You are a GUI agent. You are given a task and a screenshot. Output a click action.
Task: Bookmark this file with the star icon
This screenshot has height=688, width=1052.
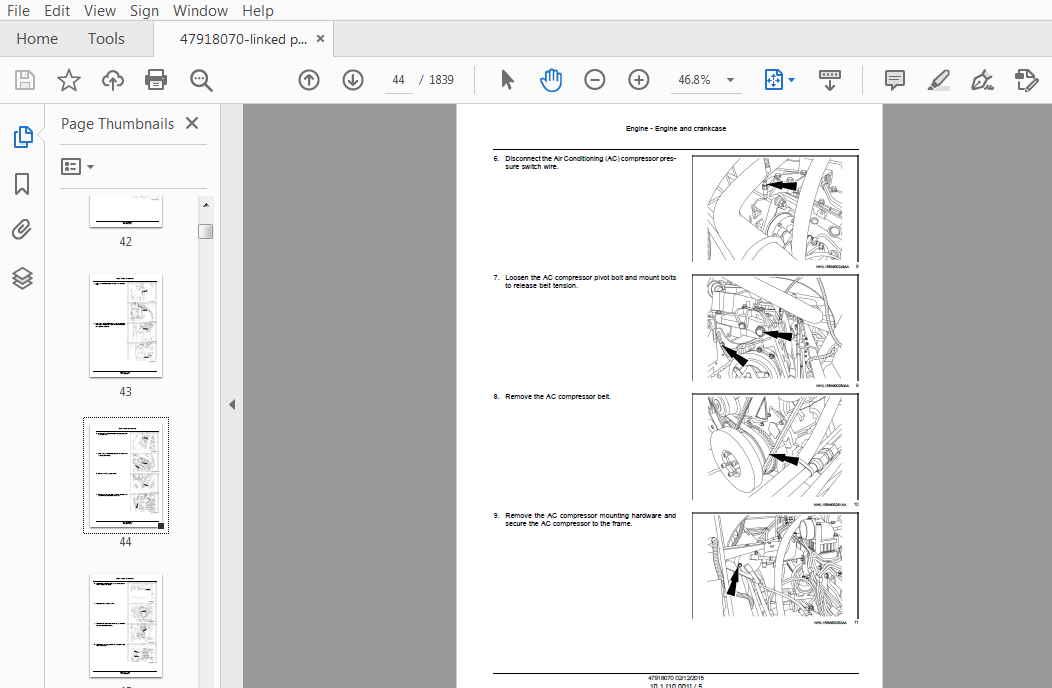click(68, 80)
